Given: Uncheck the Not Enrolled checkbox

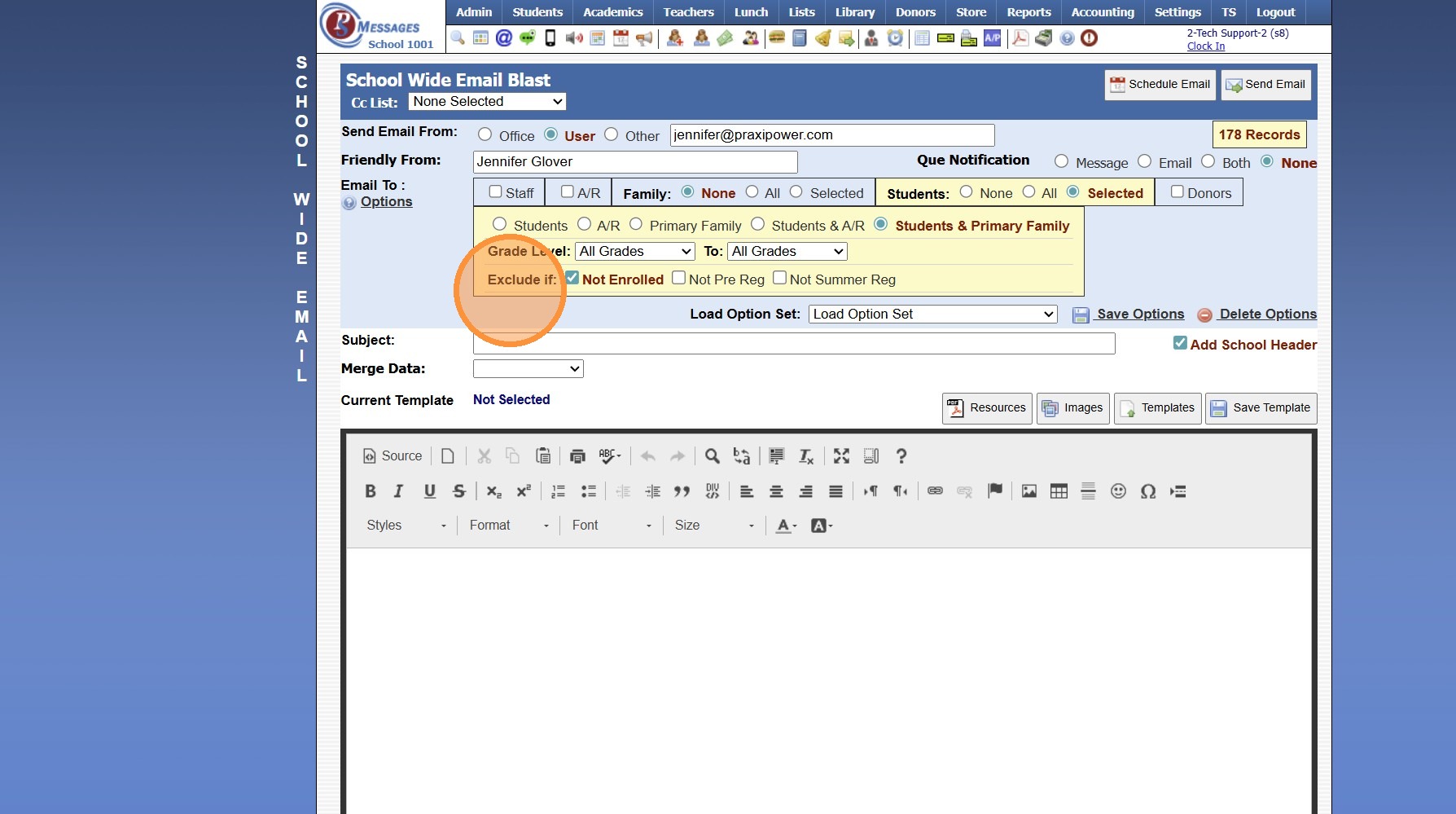Looking at the screenshot, I should click(572, 279).
